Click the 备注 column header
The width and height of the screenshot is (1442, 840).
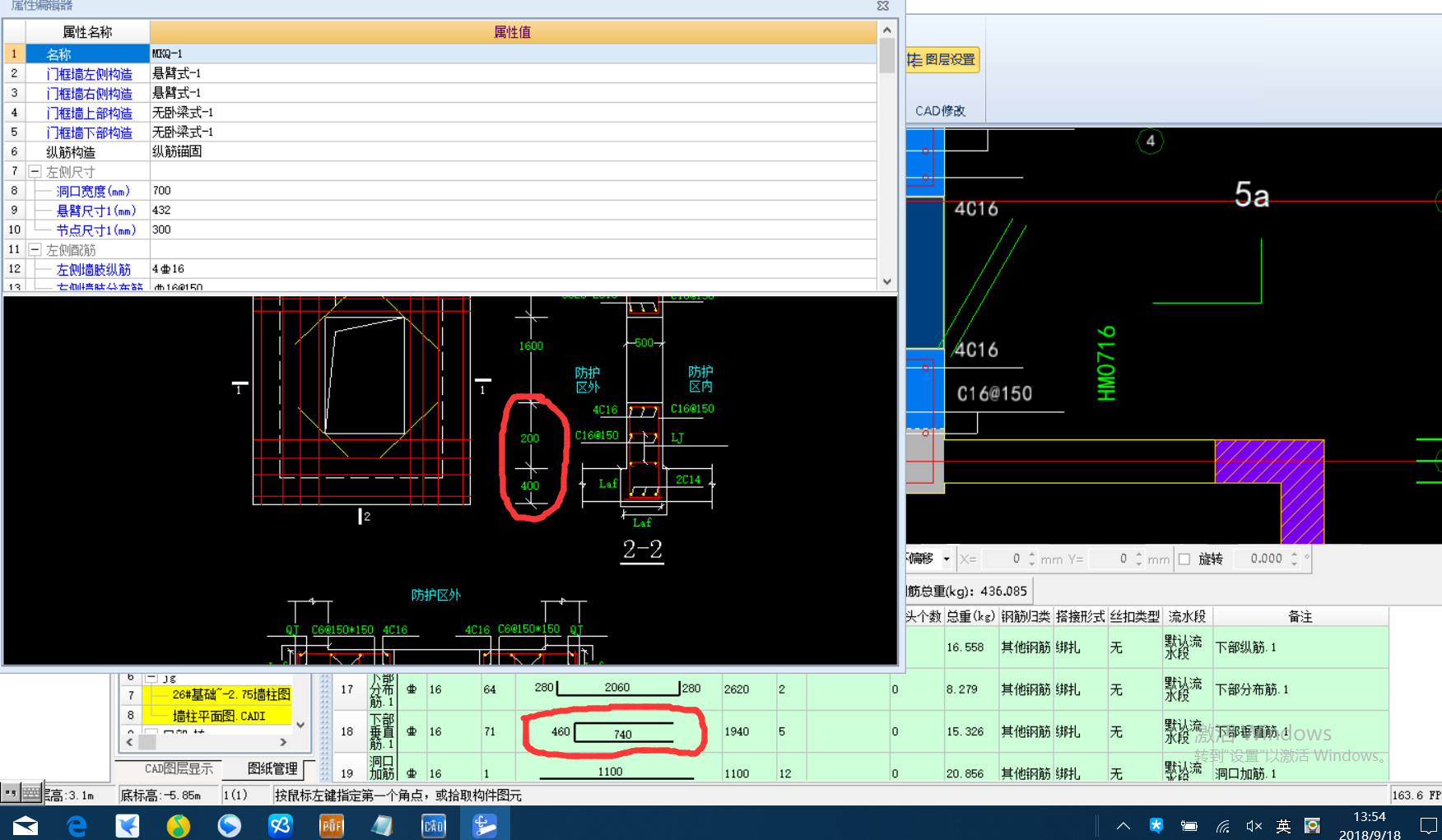pos(1300,616)
